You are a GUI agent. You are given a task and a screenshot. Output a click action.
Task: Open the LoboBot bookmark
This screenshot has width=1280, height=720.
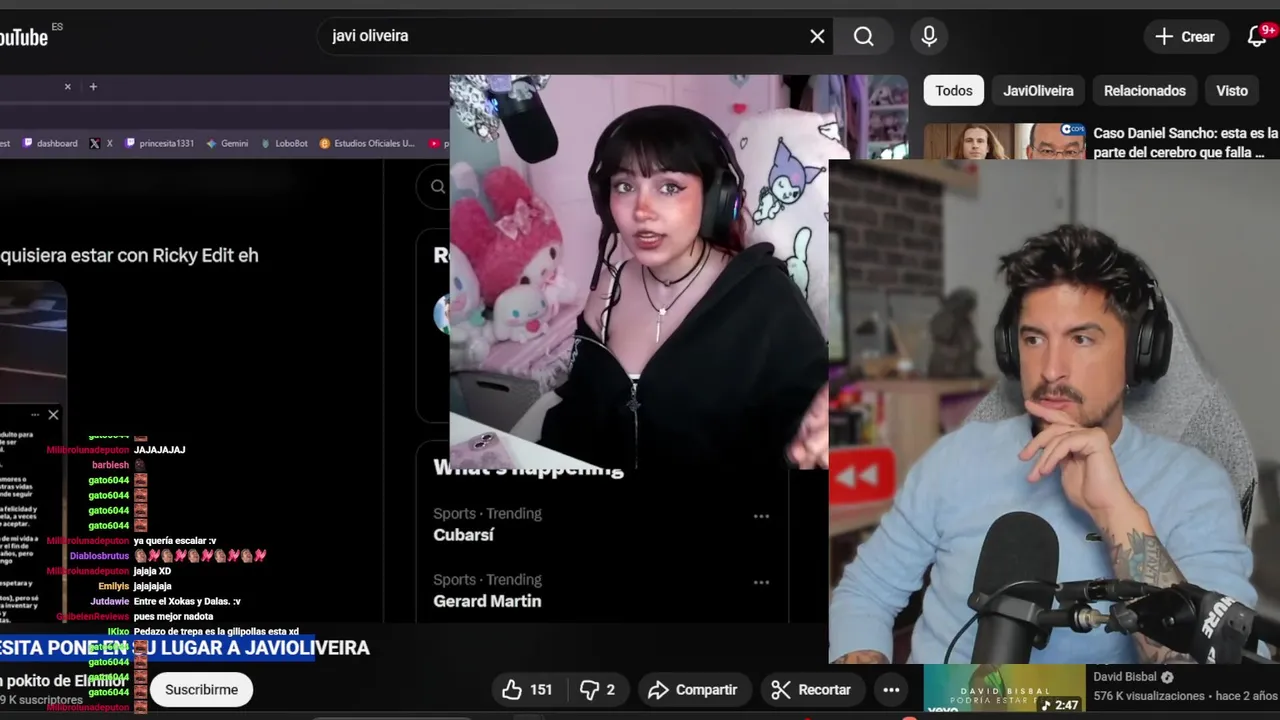click(284, 143)
